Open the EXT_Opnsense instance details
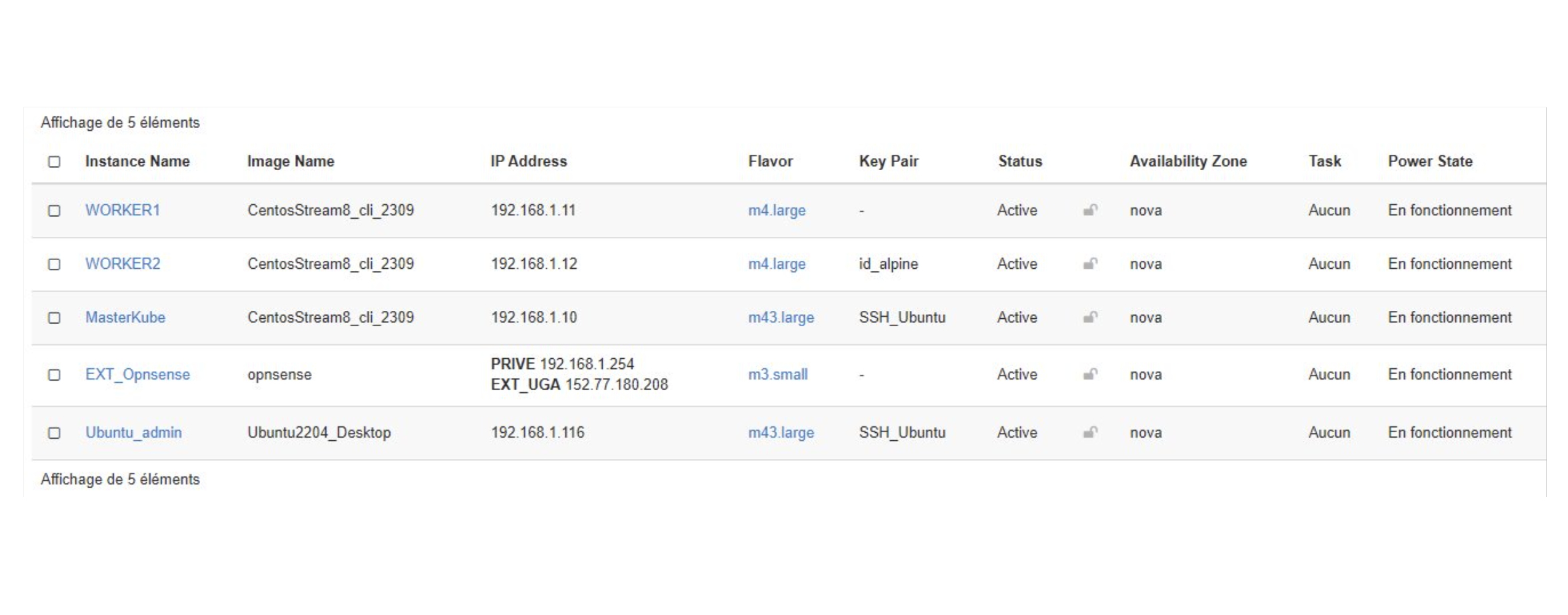1568x615 pixels. point(139,375)
